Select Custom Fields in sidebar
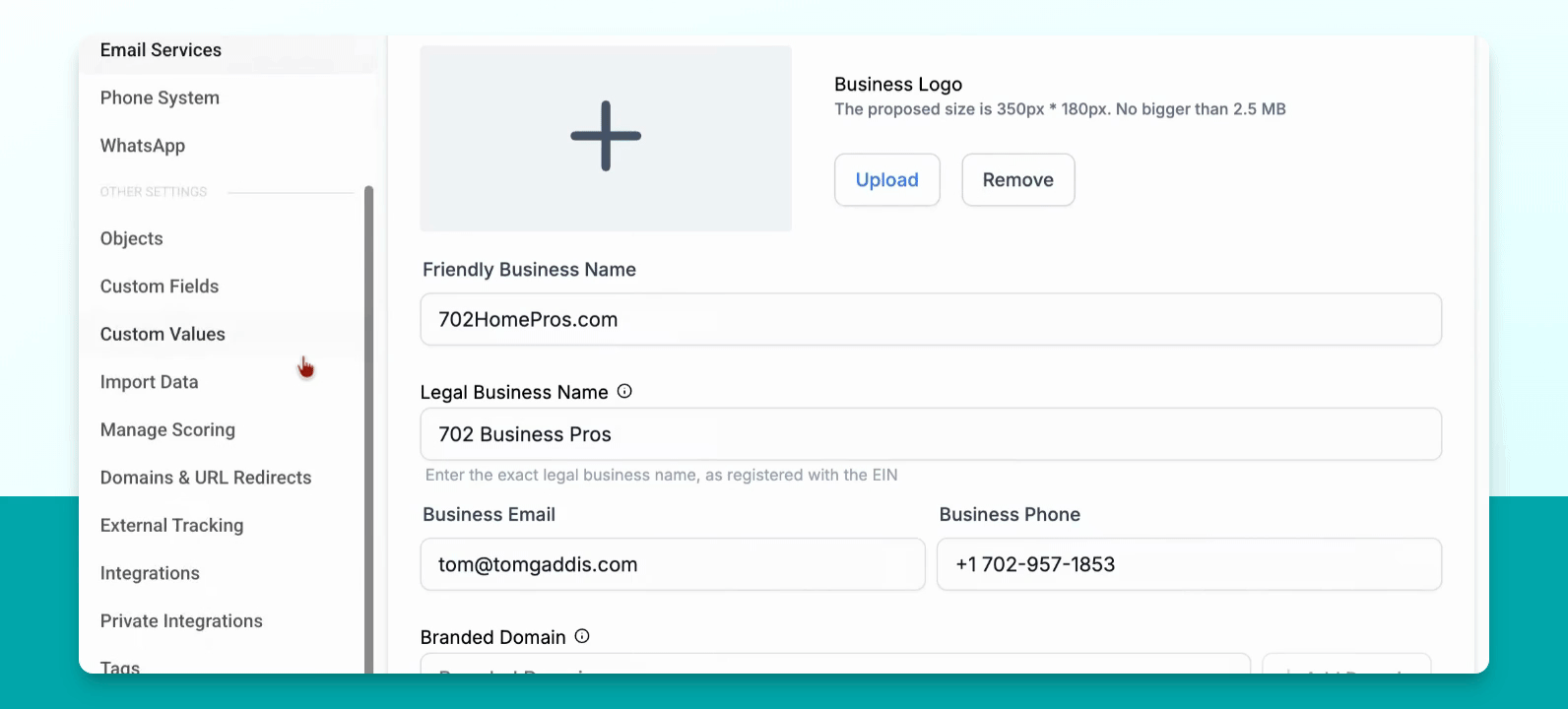Image resolution: width=1568 pixels, height=709 pixels. click(x=160, y=287)
